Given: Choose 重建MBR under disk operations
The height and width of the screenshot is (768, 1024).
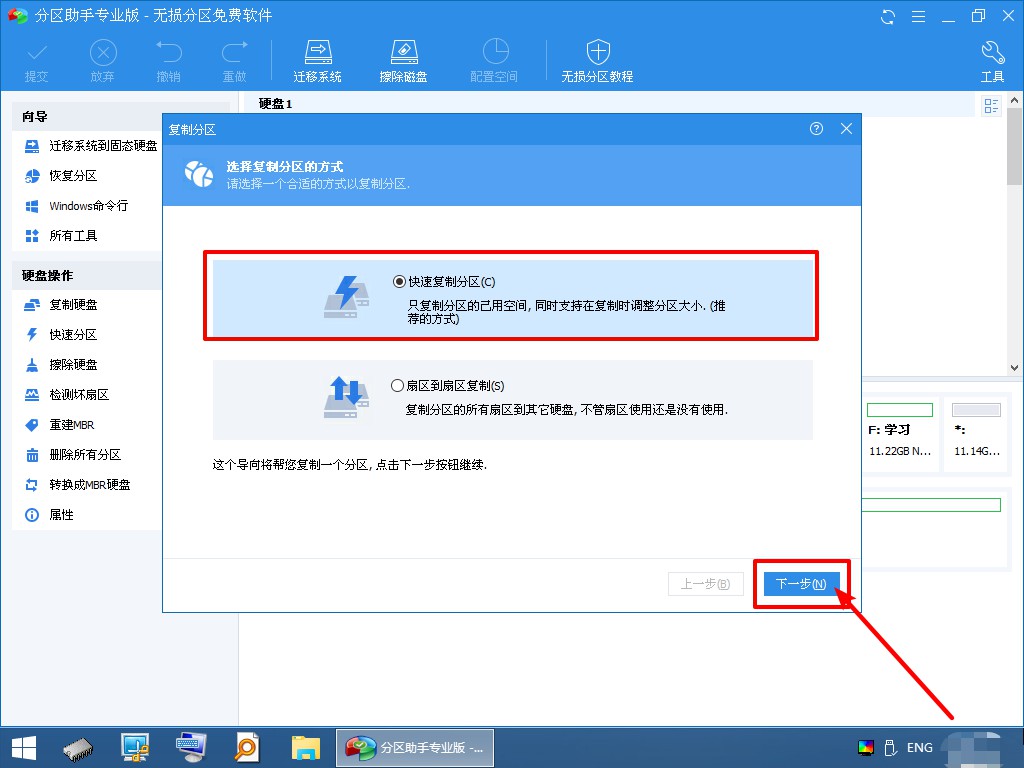Looking at the screenshot, I should pyautogui.click(x=59, y=425).
